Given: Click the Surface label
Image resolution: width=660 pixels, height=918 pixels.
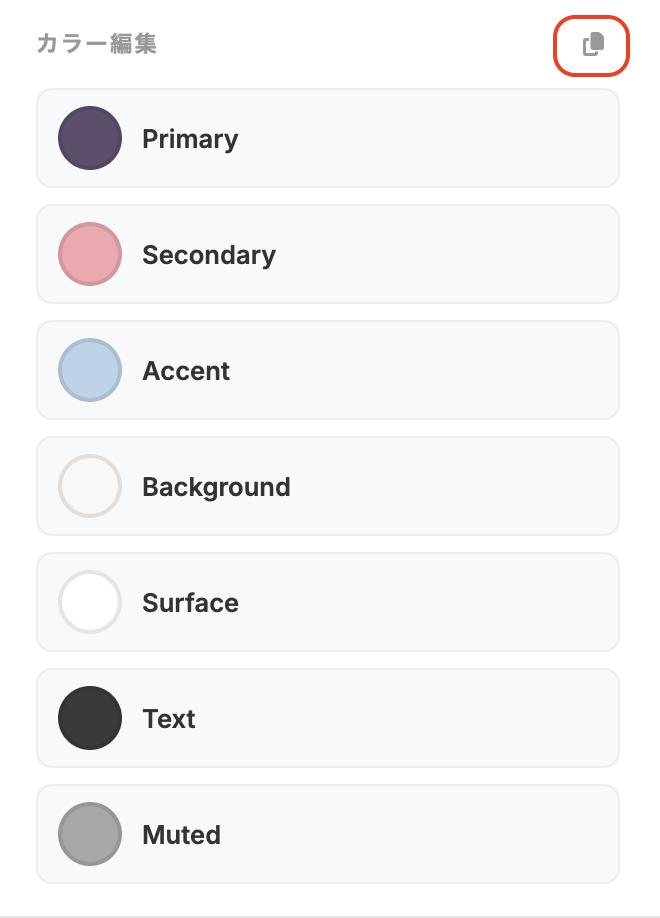Looking at the screenshot, I should pyautogui.click(x=190, y=603).
